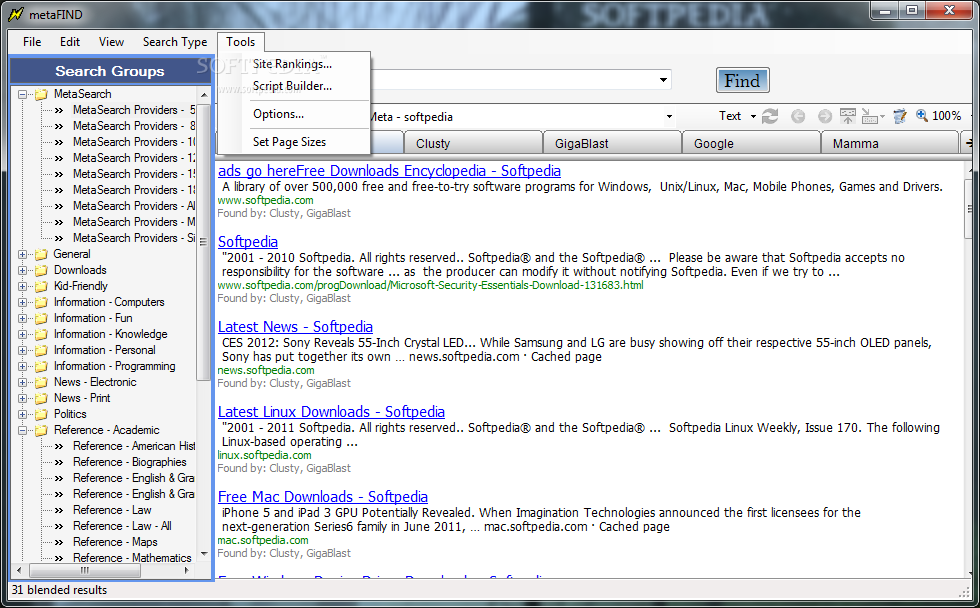The image size is (980, 608).
Task: Click the metaFIND app icon in title bar
Action: [x=16, y=14]
